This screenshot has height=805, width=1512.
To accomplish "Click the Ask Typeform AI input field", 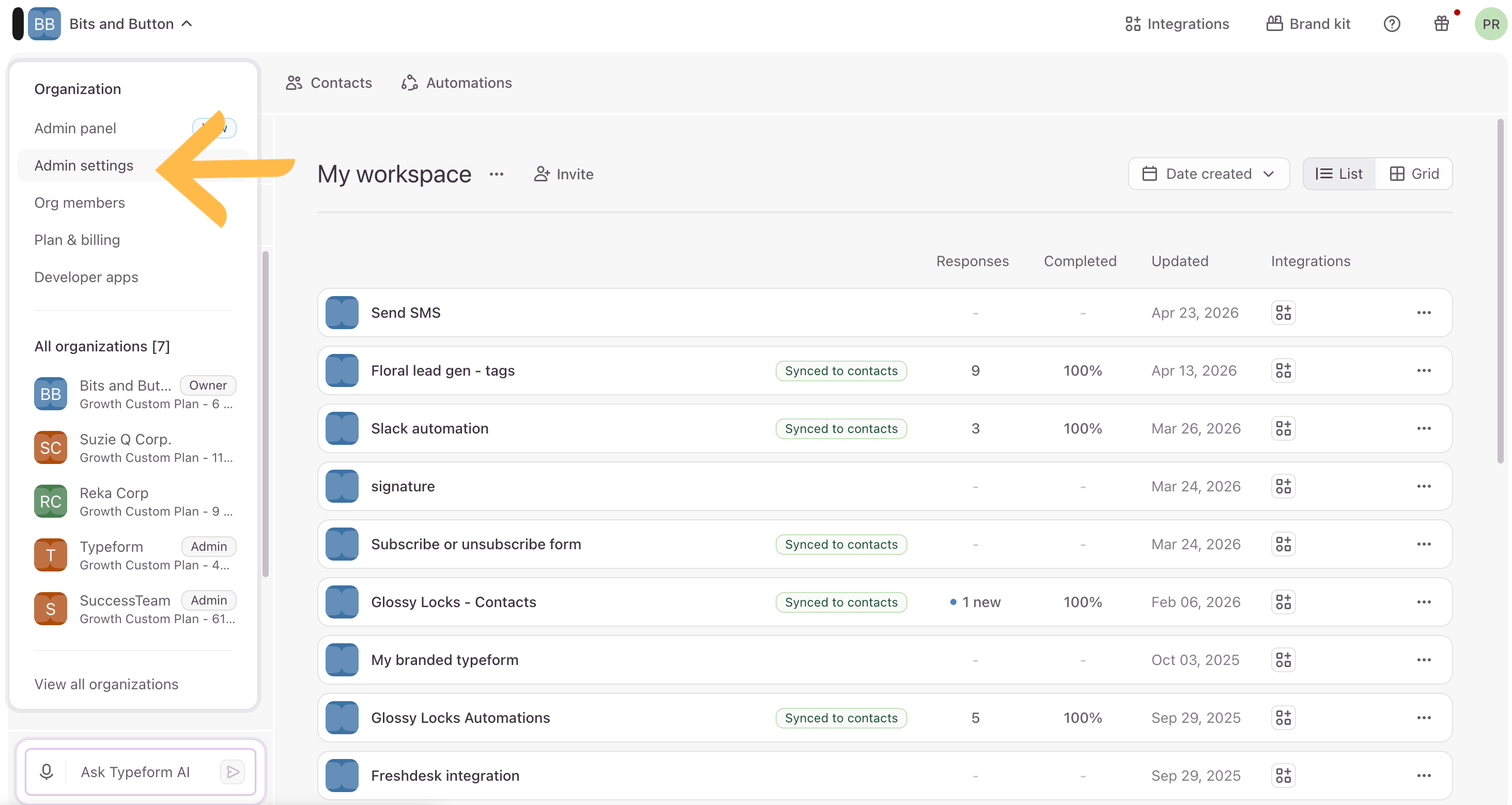I will click(141, 771).
